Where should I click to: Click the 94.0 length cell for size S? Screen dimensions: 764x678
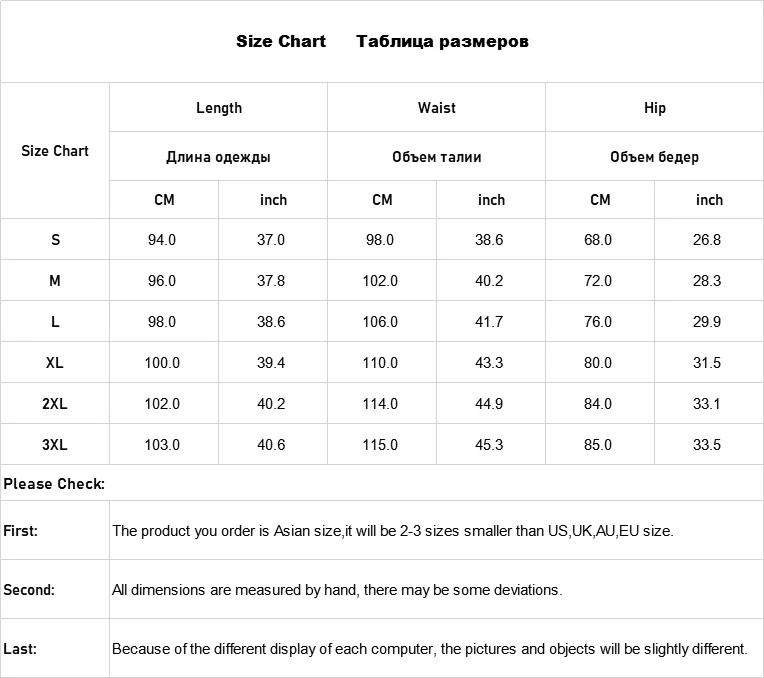point(162,240)
